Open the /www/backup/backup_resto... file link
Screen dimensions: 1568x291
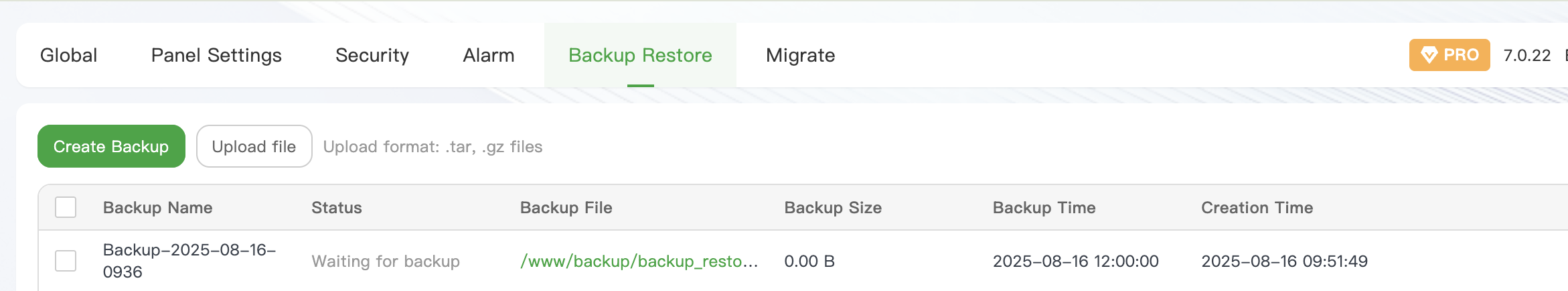tap(639, 261)
